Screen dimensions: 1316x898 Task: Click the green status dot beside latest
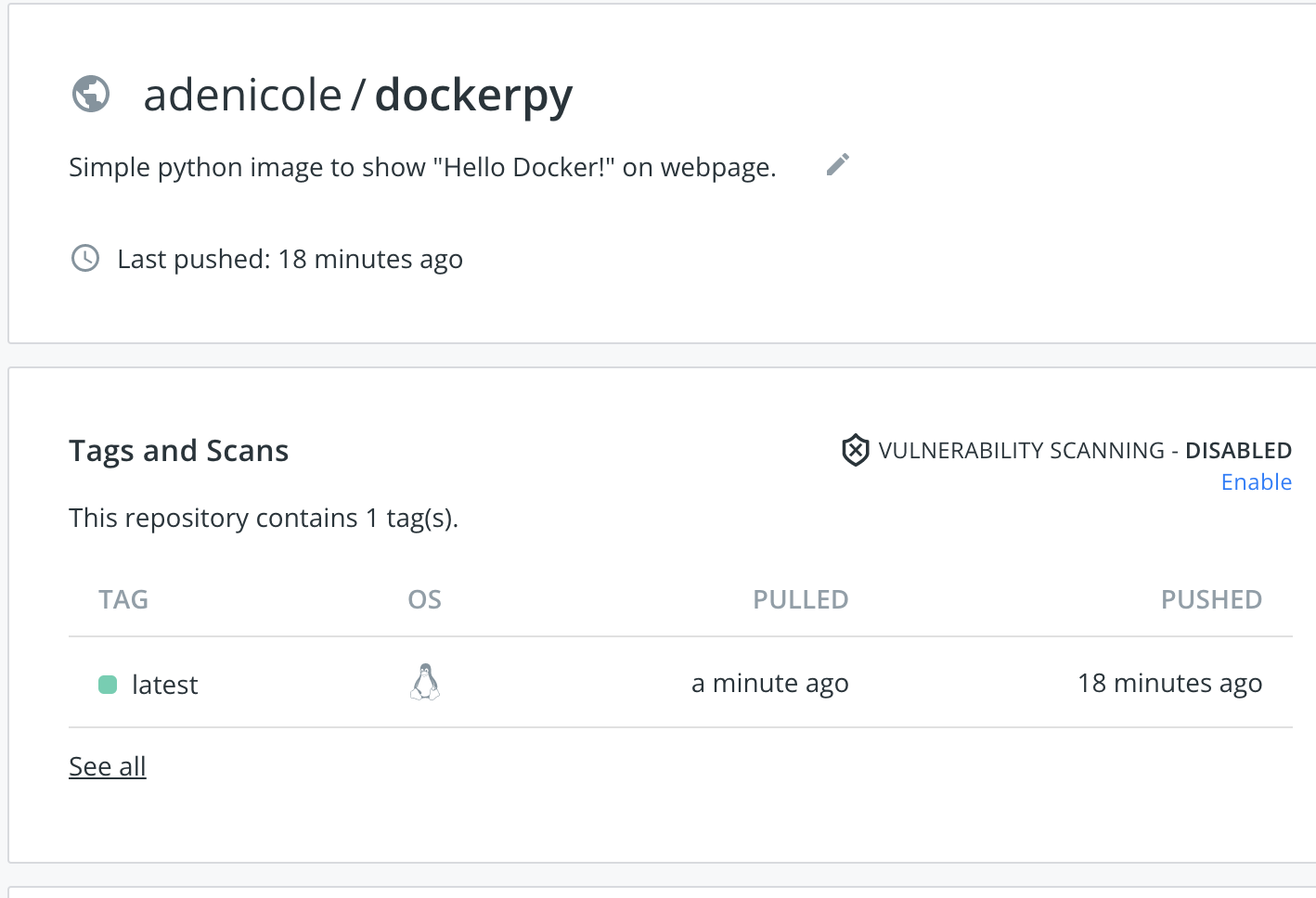(108, 685)
